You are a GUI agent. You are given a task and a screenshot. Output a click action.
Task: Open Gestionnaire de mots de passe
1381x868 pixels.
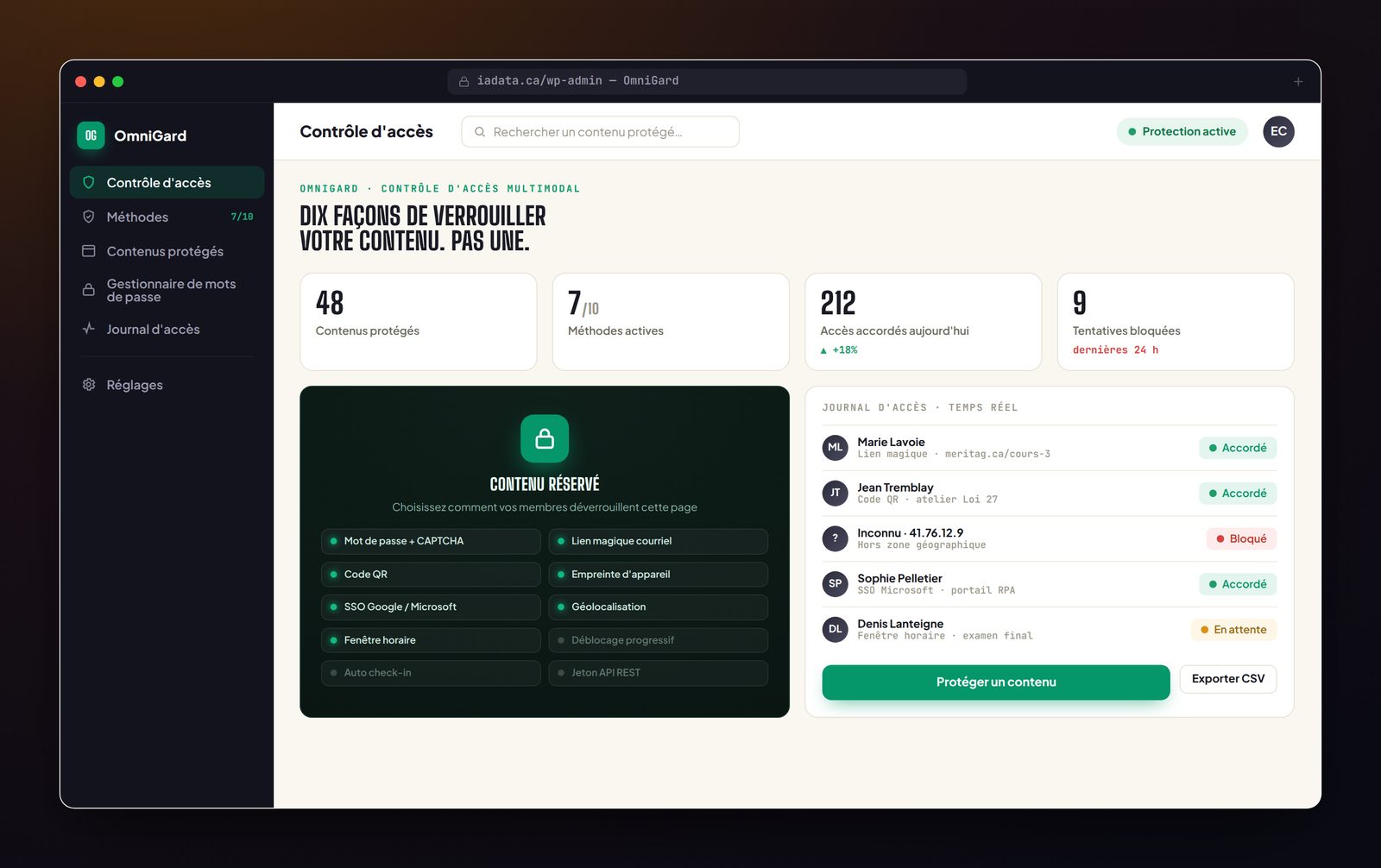[x=167, y=290]
